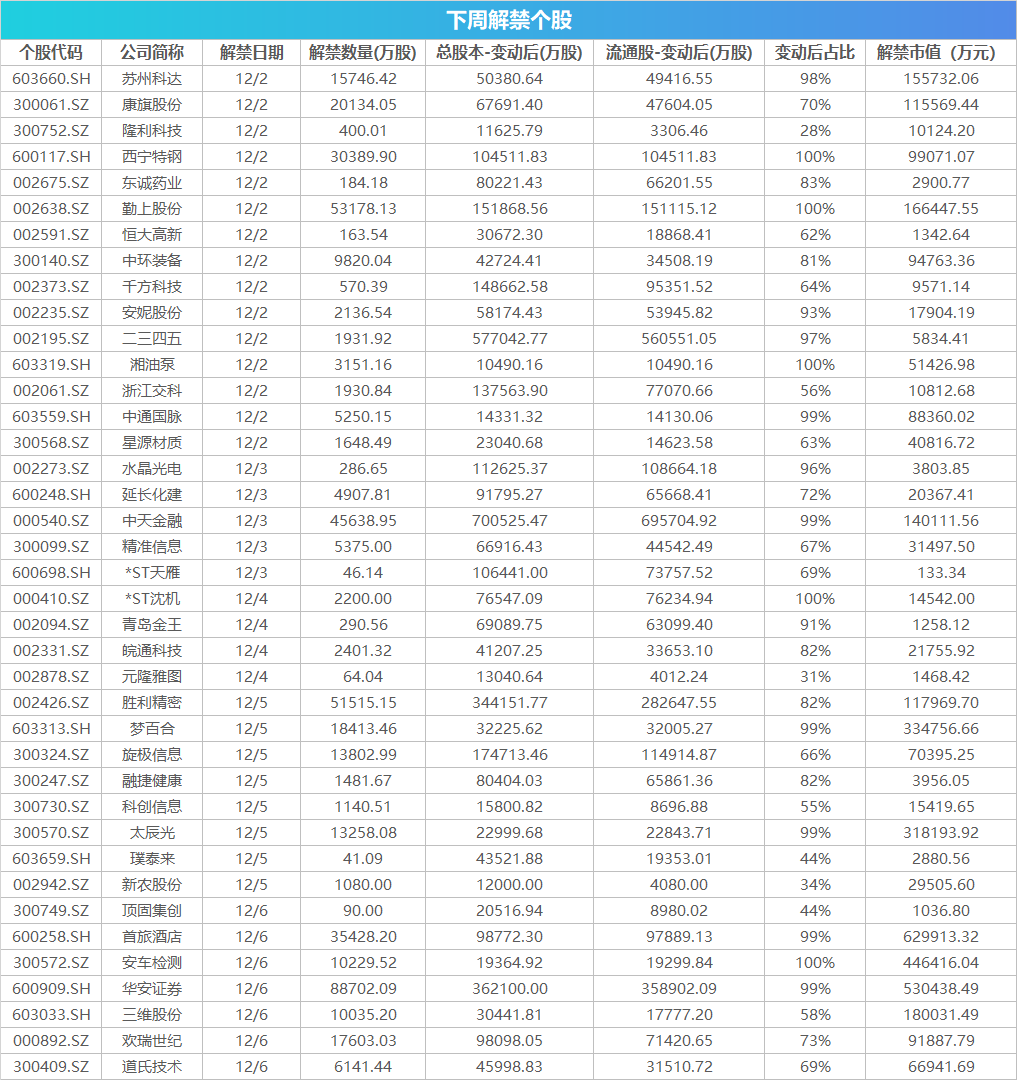
Task: Click company name 勤上股份
Action: pos(152,209)
